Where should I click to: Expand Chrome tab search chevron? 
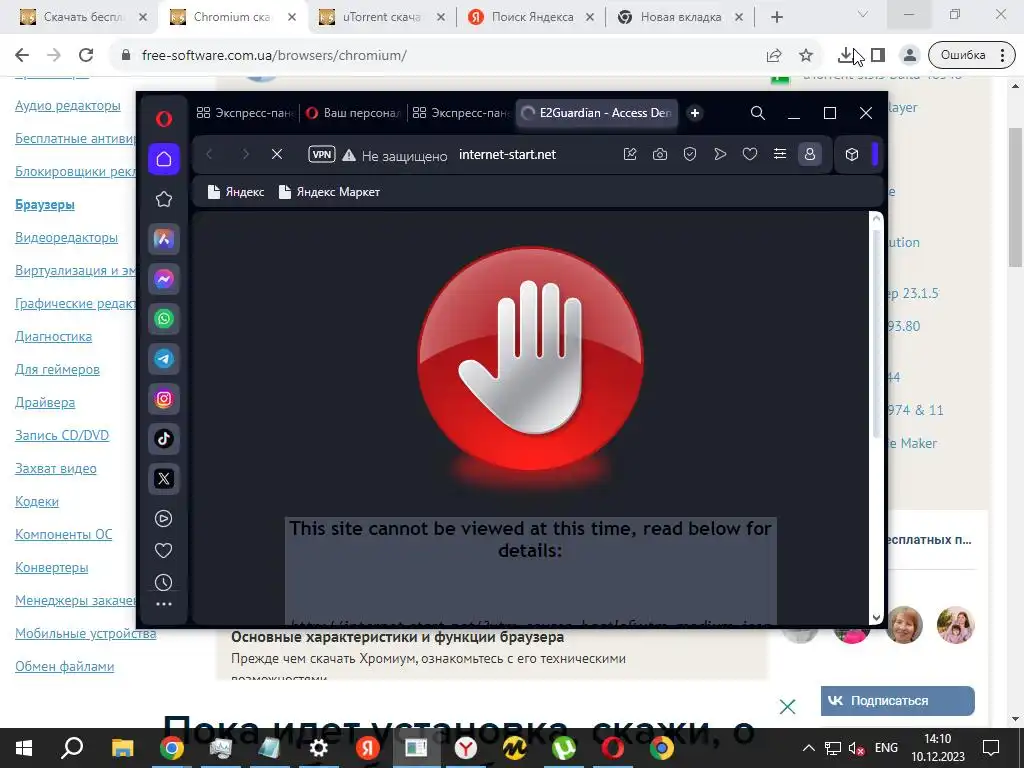pos(863,14)
